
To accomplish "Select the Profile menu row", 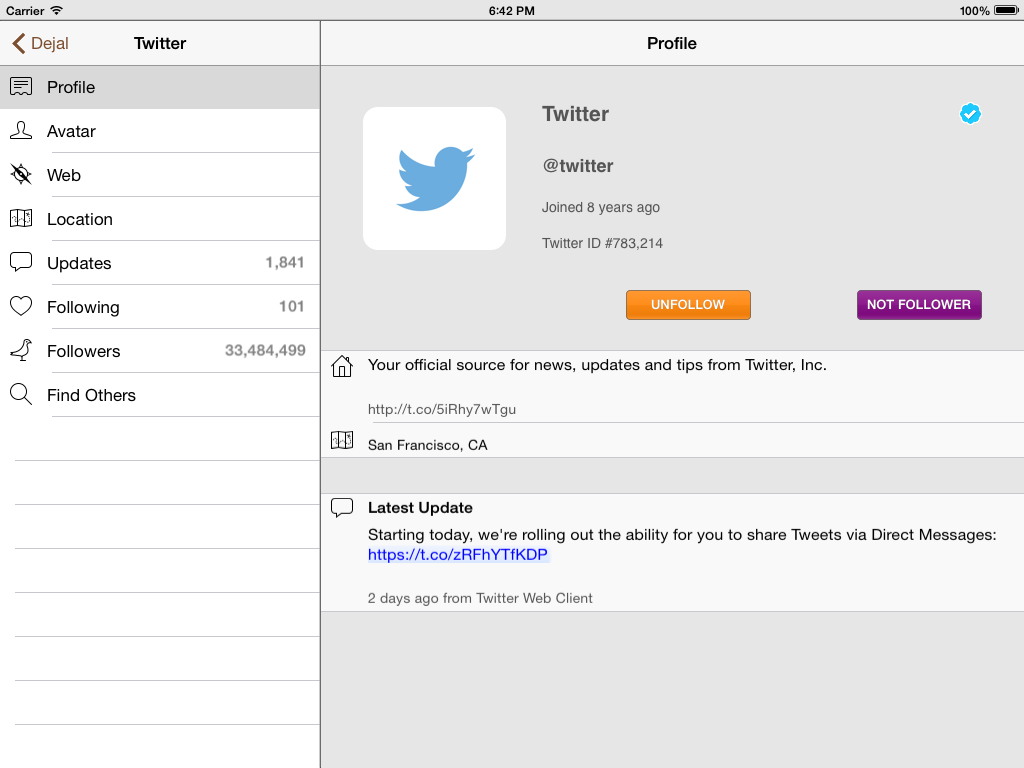I will coord(160,87).
